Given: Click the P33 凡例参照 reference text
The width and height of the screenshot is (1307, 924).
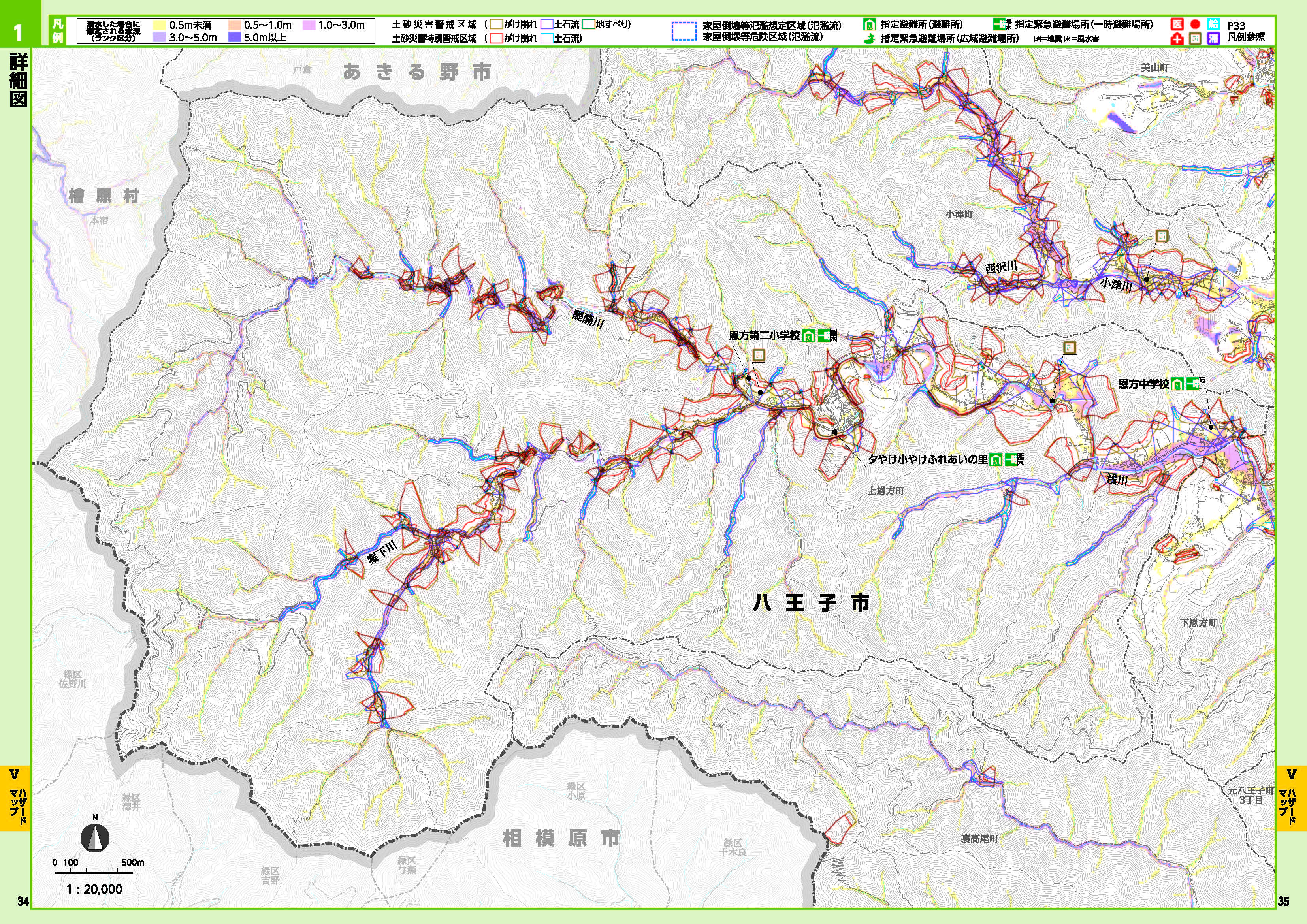Looking at the screenshot, I should click(1245, 31).
